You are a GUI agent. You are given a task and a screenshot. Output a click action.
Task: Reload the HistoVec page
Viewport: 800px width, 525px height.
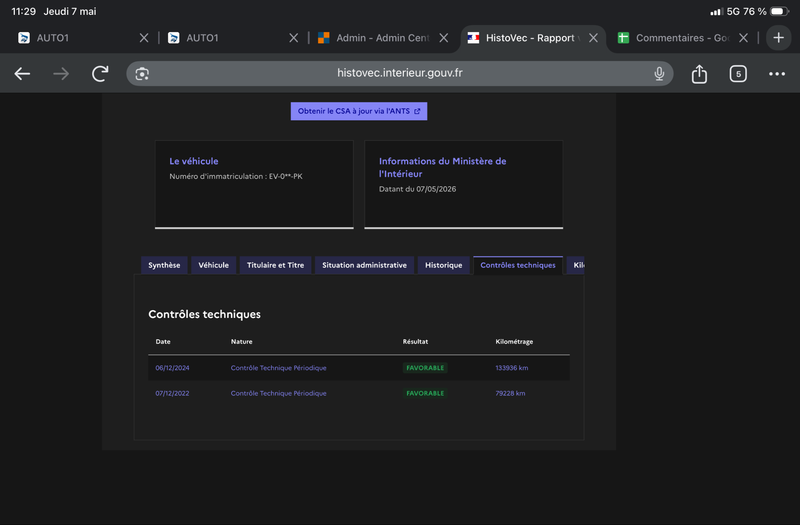(x=100, y=74)
